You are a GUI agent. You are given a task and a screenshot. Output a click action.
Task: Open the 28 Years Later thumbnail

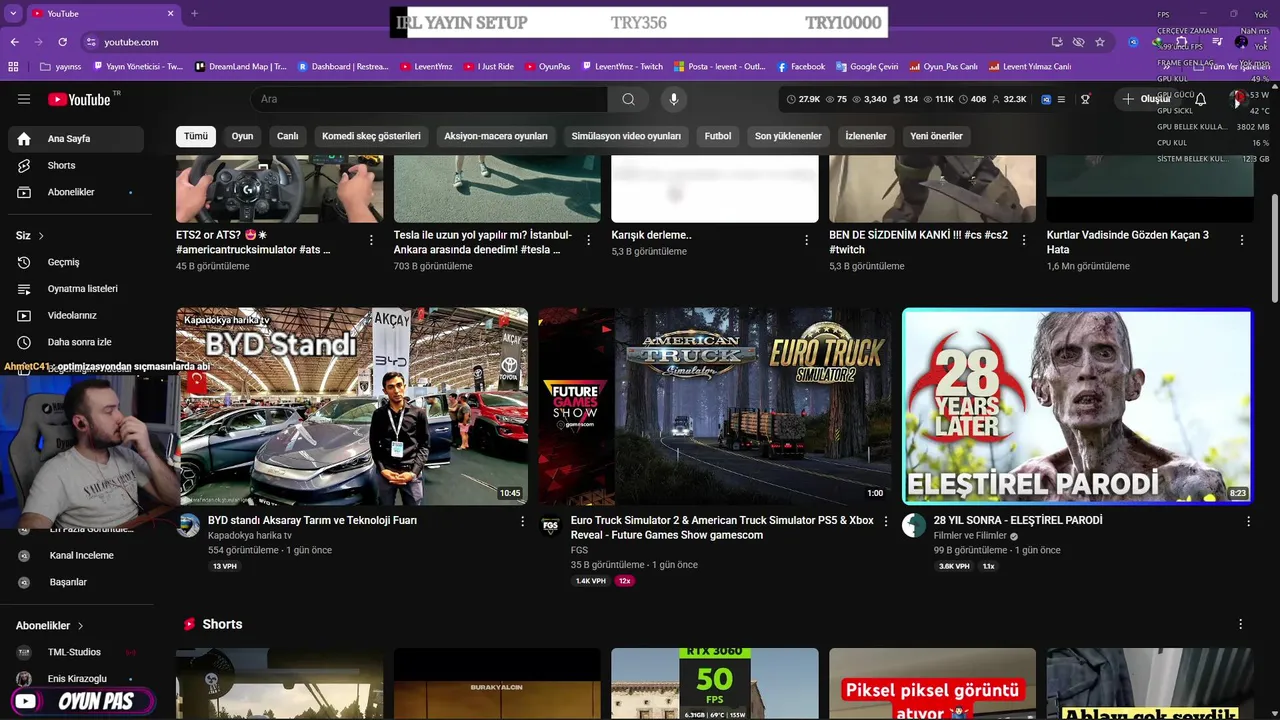[1077, 406]
